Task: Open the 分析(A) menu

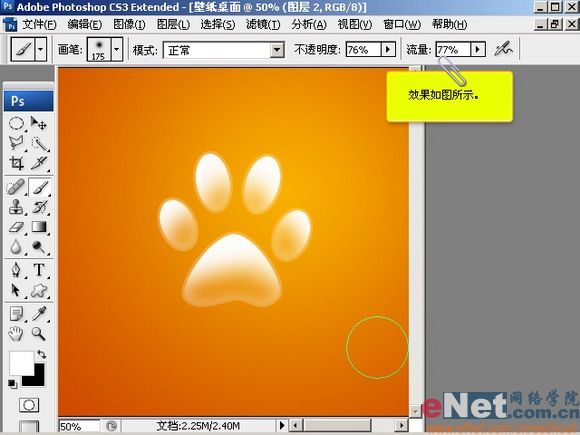Action: click(x=309, y=25)
